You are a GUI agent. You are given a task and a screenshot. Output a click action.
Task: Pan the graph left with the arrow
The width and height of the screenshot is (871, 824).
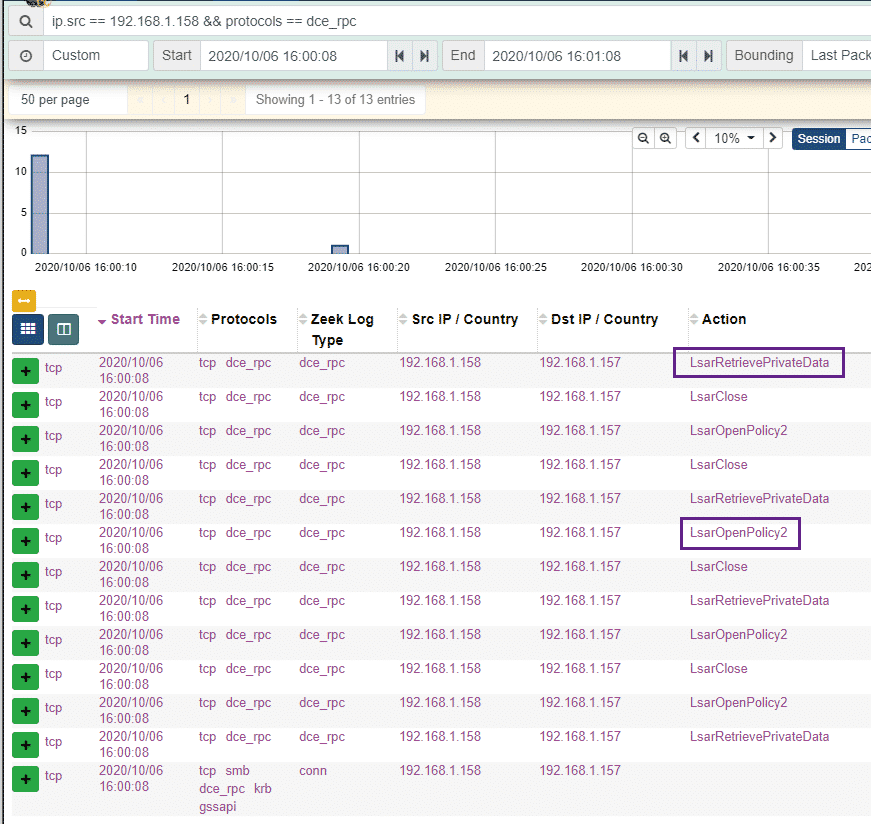pos(696,138)
